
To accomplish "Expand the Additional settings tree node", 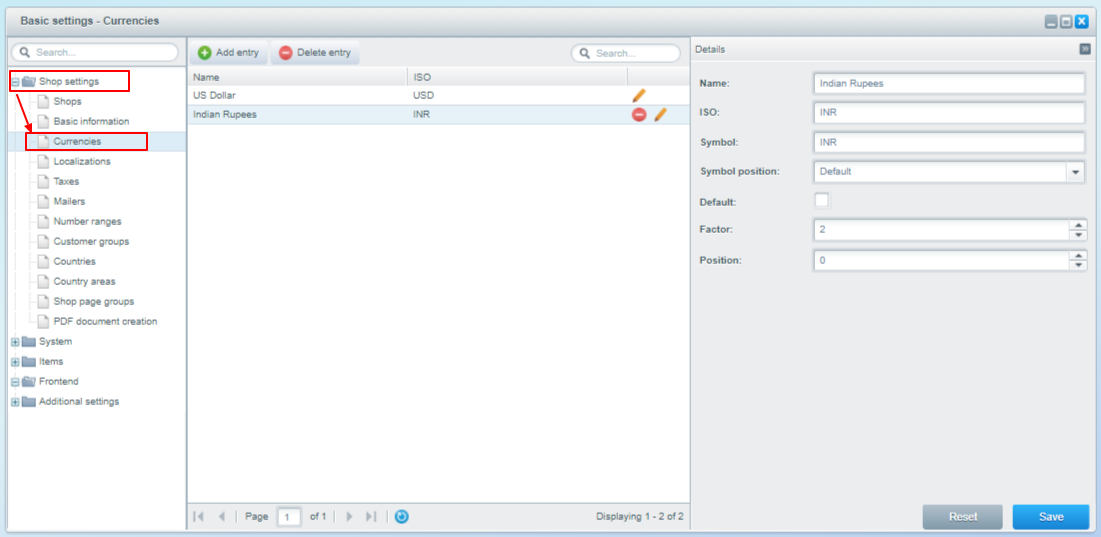I will click(x=15, y=402).
